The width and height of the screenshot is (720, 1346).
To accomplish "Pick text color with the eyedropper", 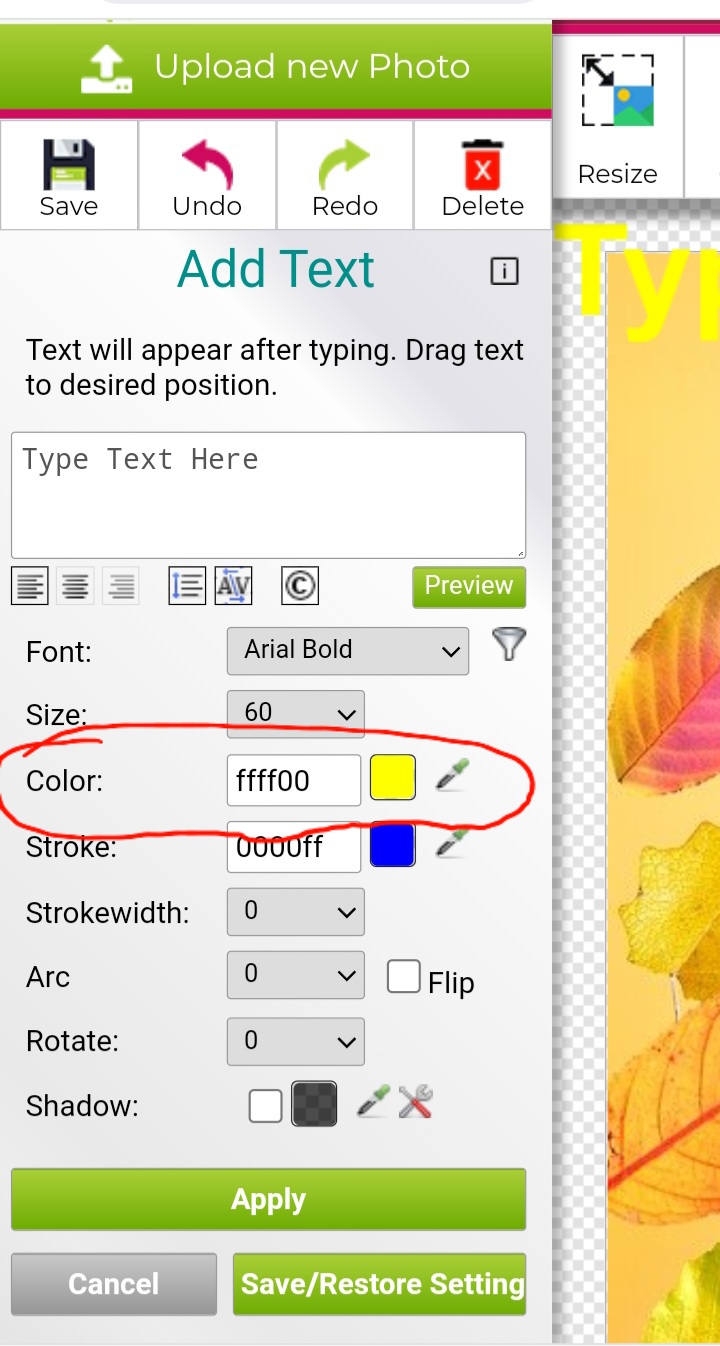I will (453, 777).
